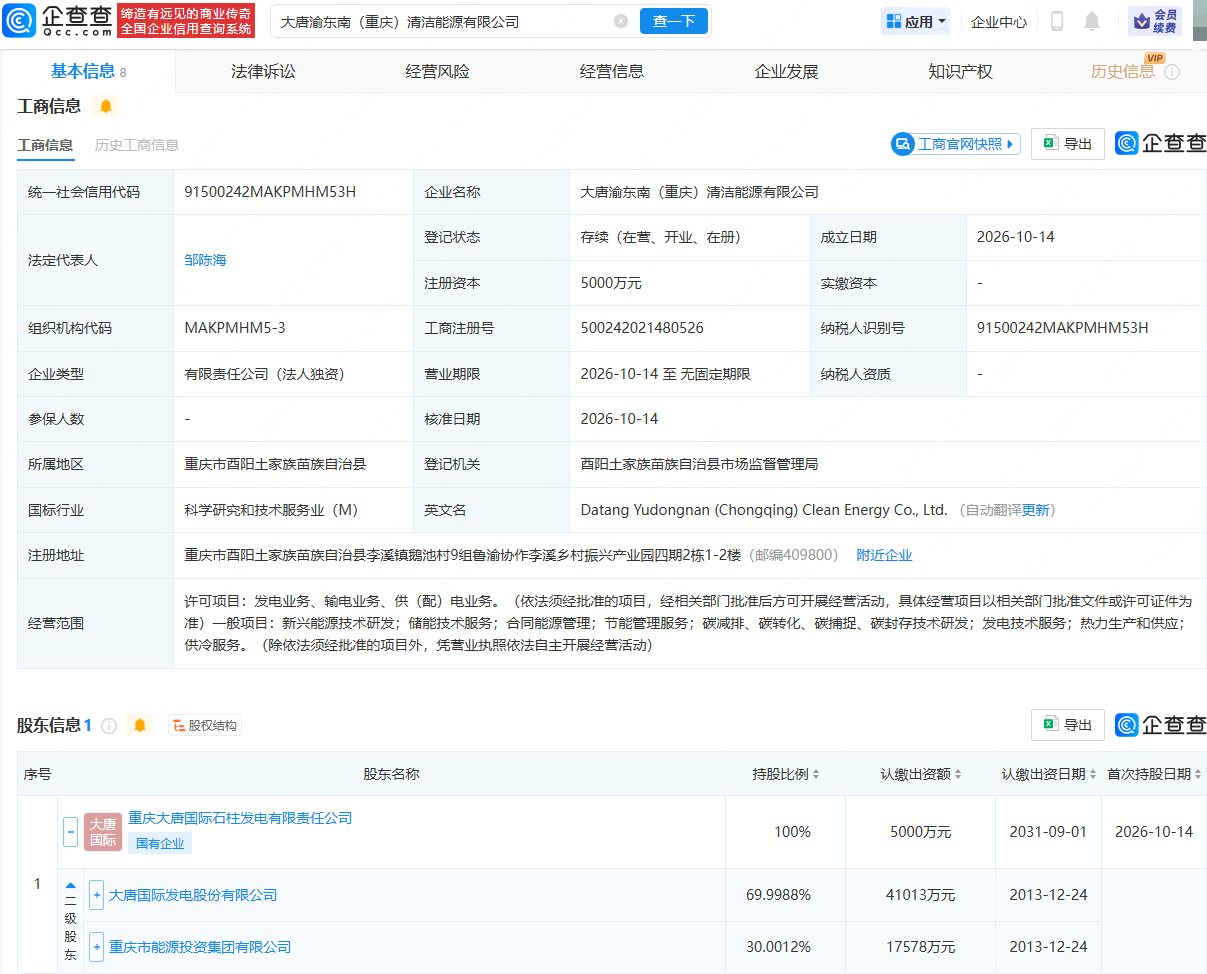Open 附近企业 link
The image size is (1207, 974).
click(x=884, y=555)
